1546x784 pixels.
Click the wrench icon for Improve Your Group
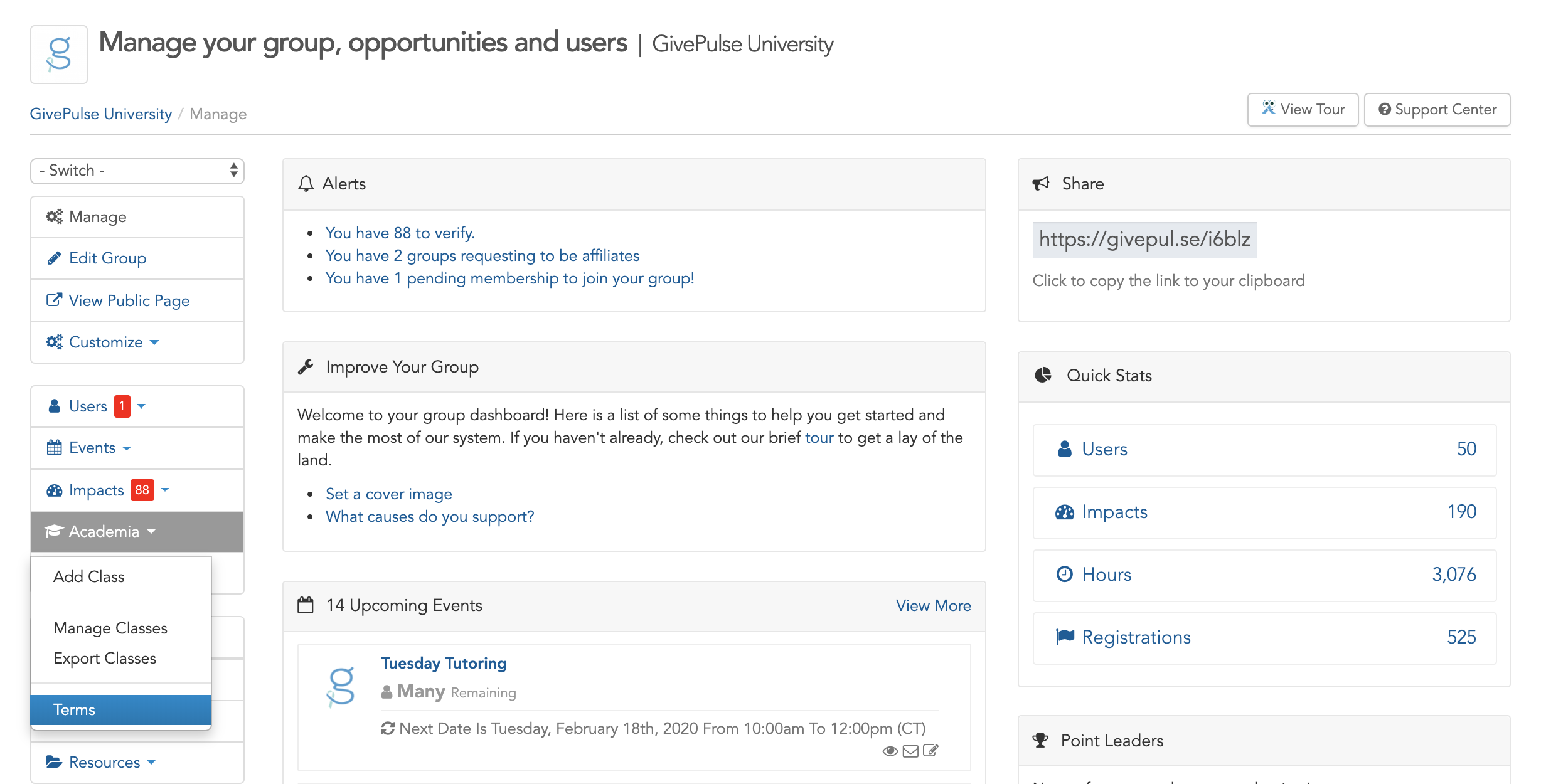click(x=306, y=367)
